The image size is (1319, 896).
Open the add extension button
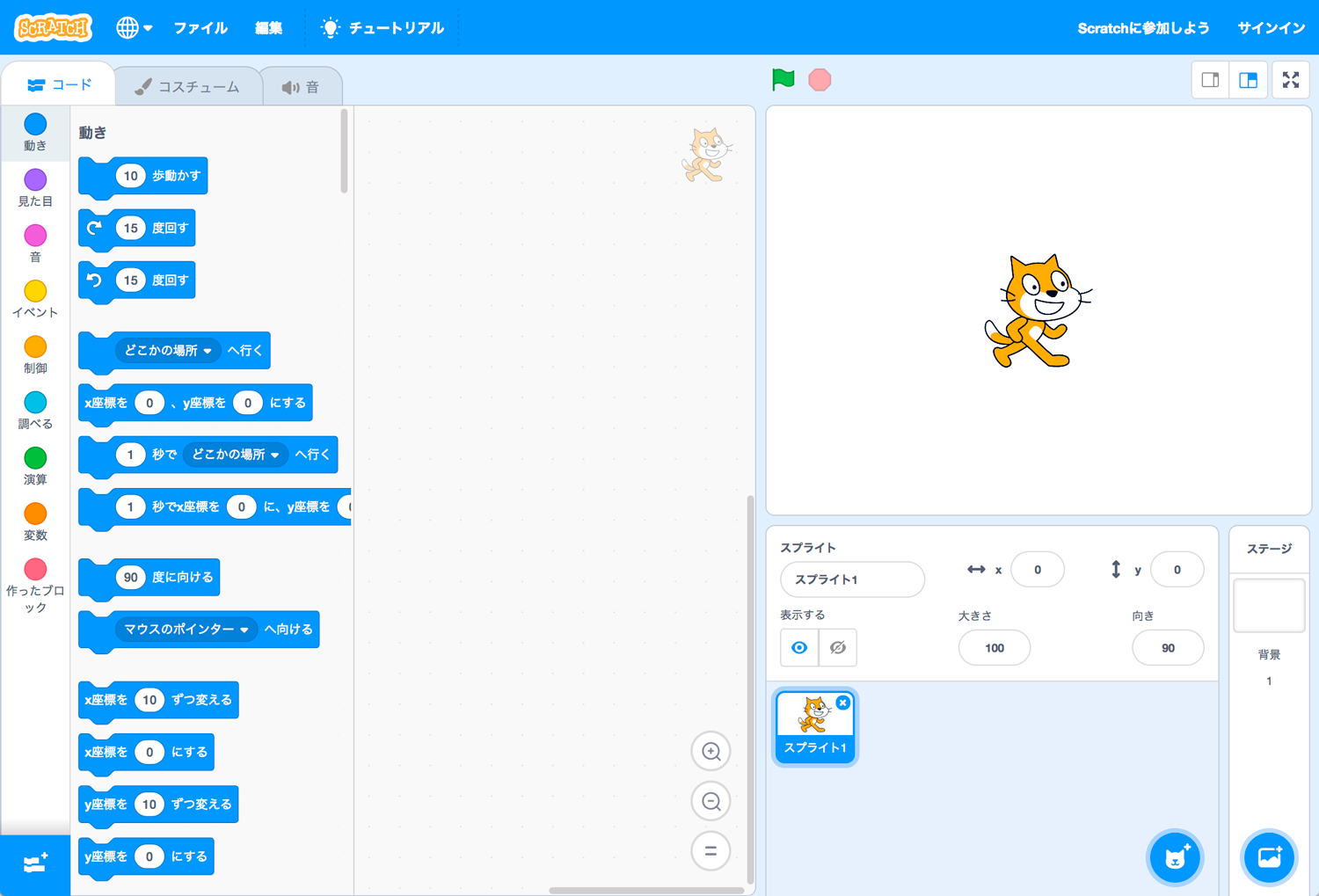coord(35,863)
